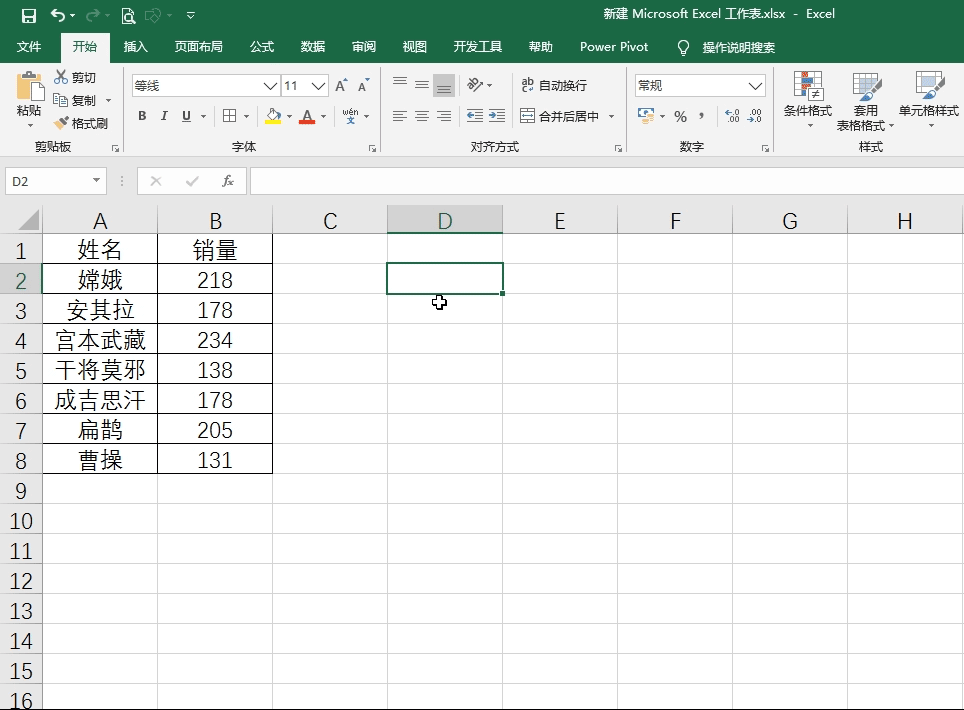This screenshot has width=964, height=710.
Task: Click the text Orientation icon
Action: (x=475, y=85)
